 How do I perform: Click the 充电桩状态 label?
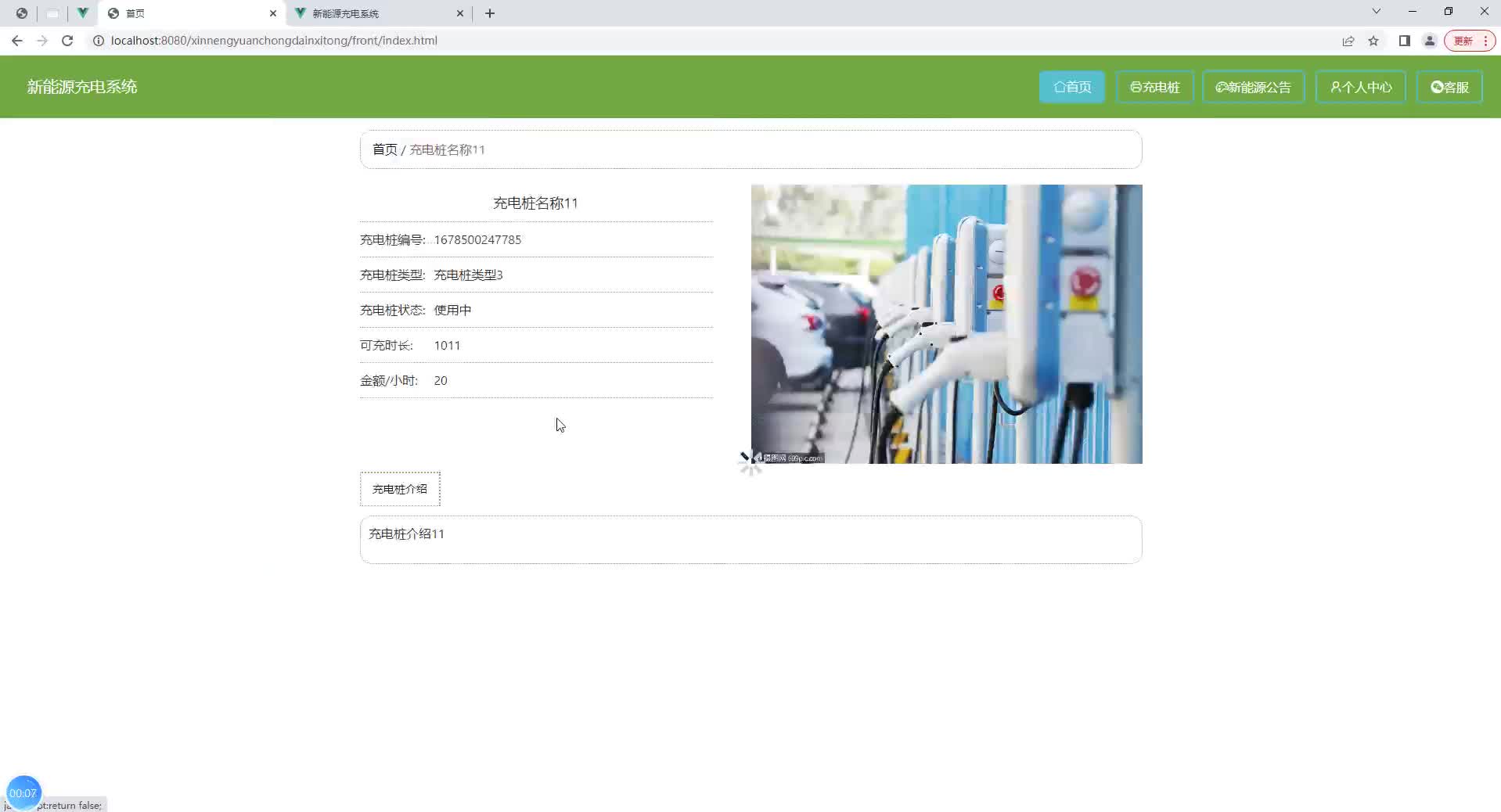(392, 311)
